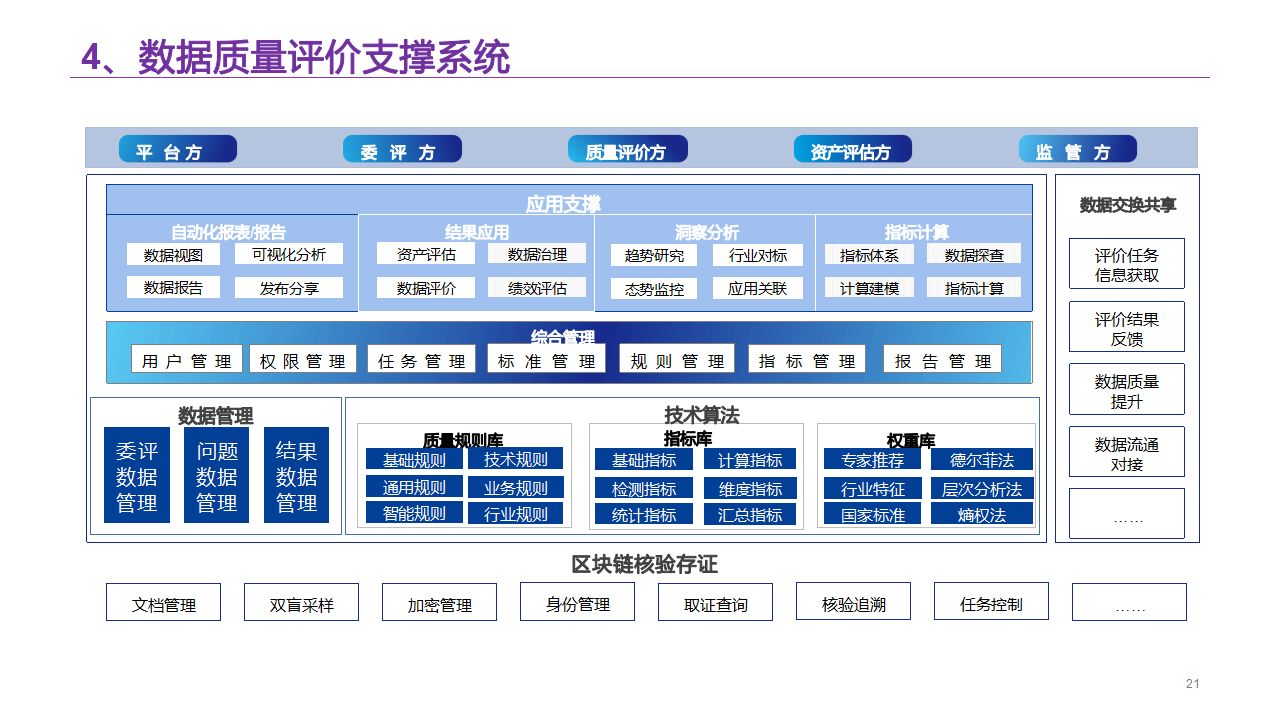Select the 汇总指标 block

click(x=750, y=514)
